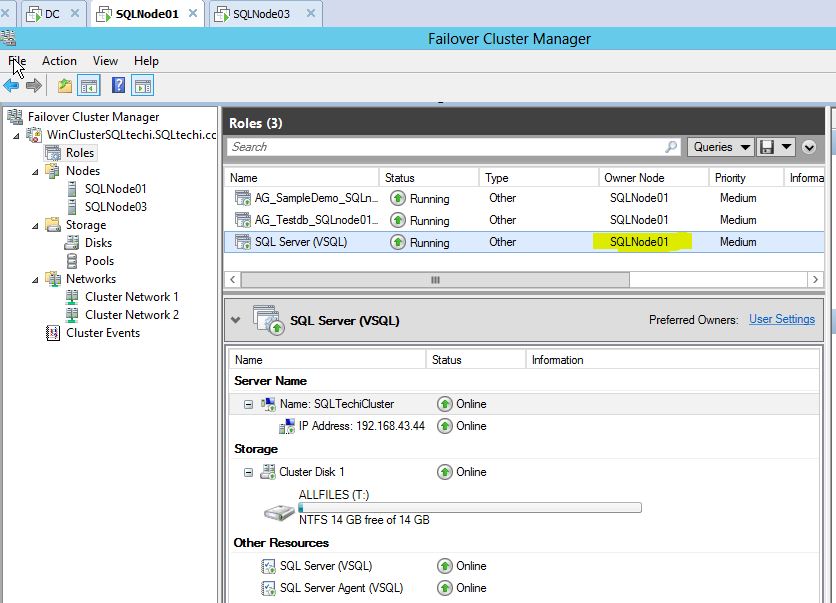836x603 pixels.
Task: Collapse the Storage tree branch
Action: pos(35,226)
